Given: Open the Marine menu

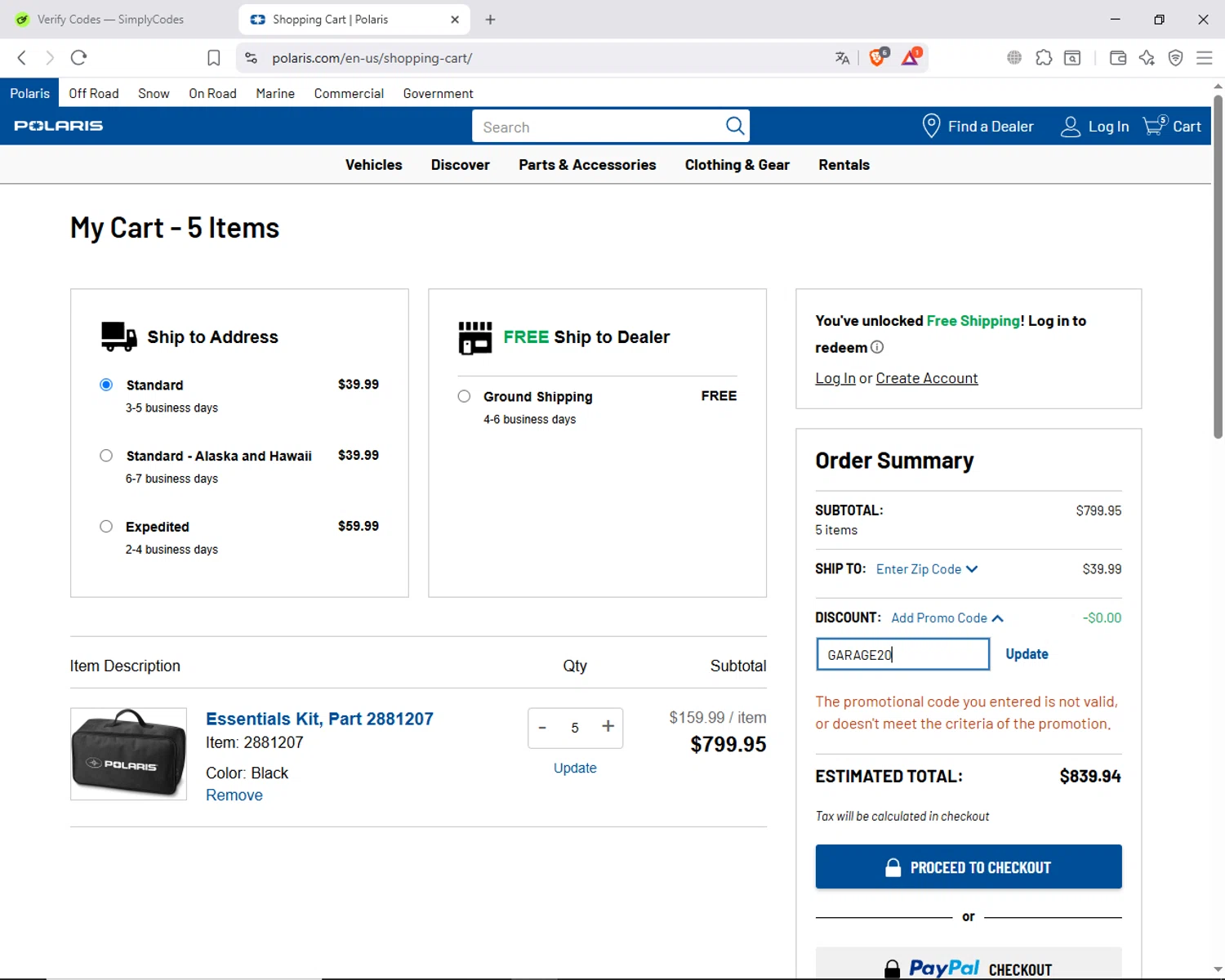Looking at the screenshot, I should click(x=275, y=93).
